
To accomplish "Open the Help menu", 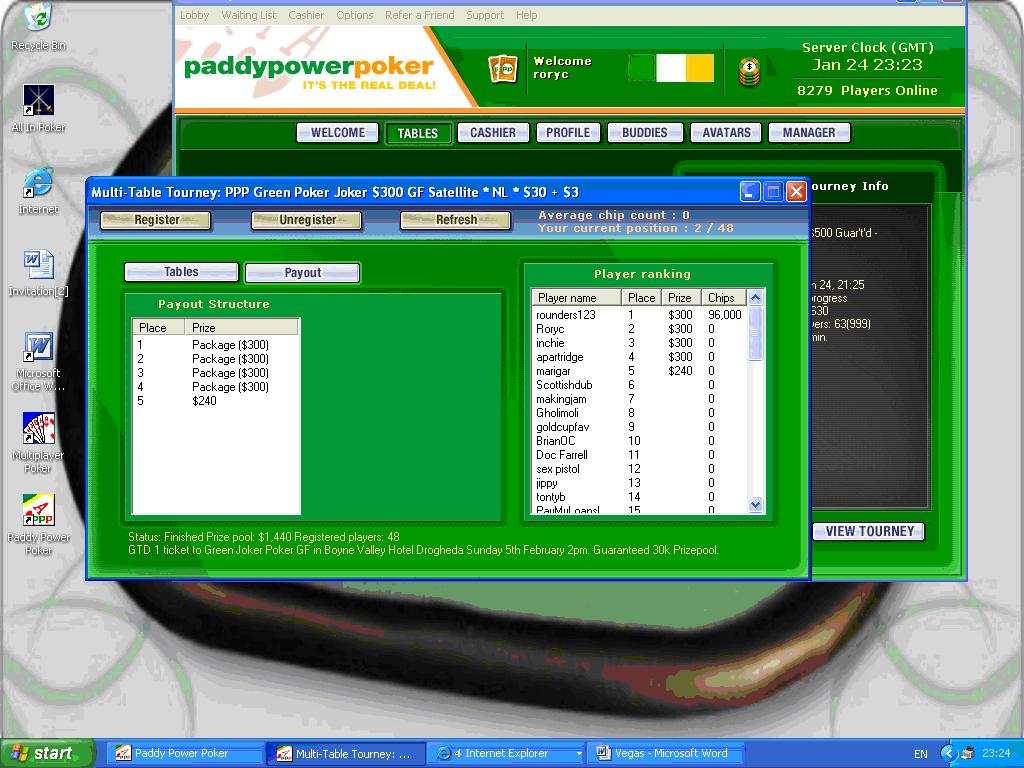I will coord(526,15).
